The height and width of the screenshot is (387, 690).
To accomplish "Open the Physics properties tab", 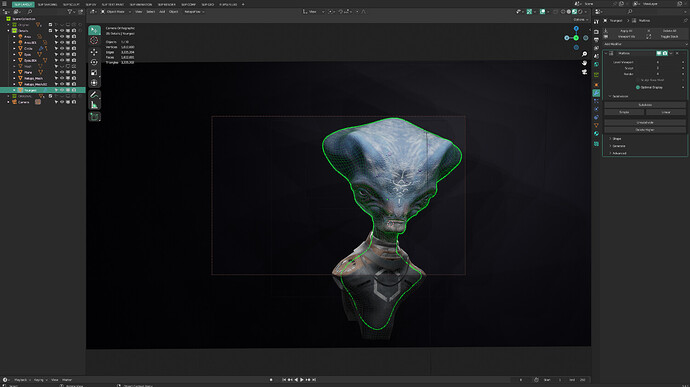I will [x=596, y=109].
